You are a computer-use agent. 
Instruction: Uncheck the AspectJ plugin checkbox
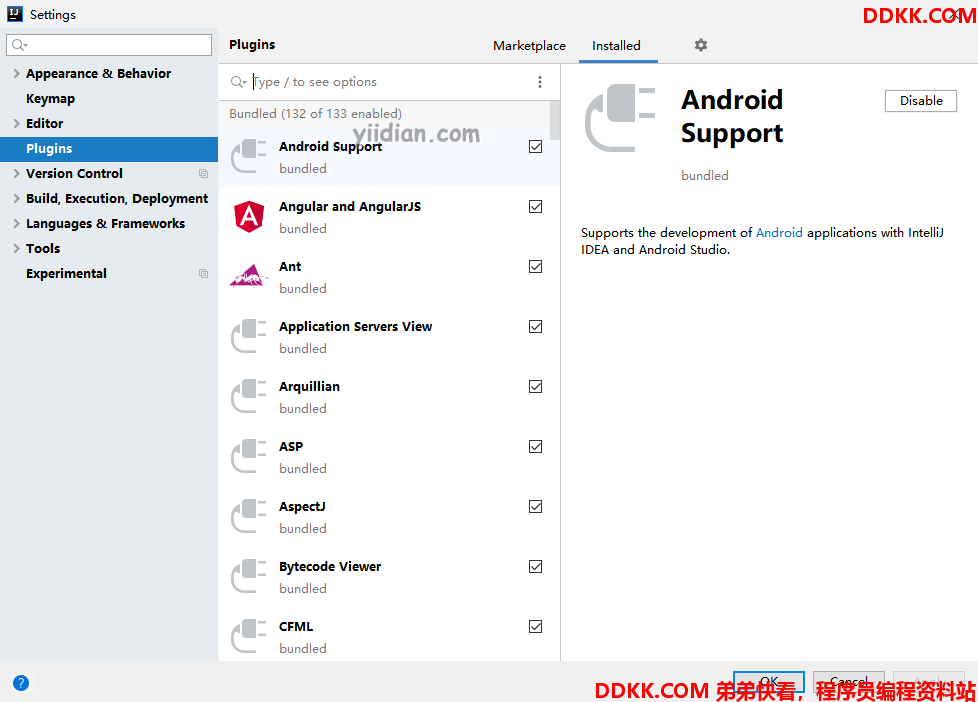click(535, 506)
